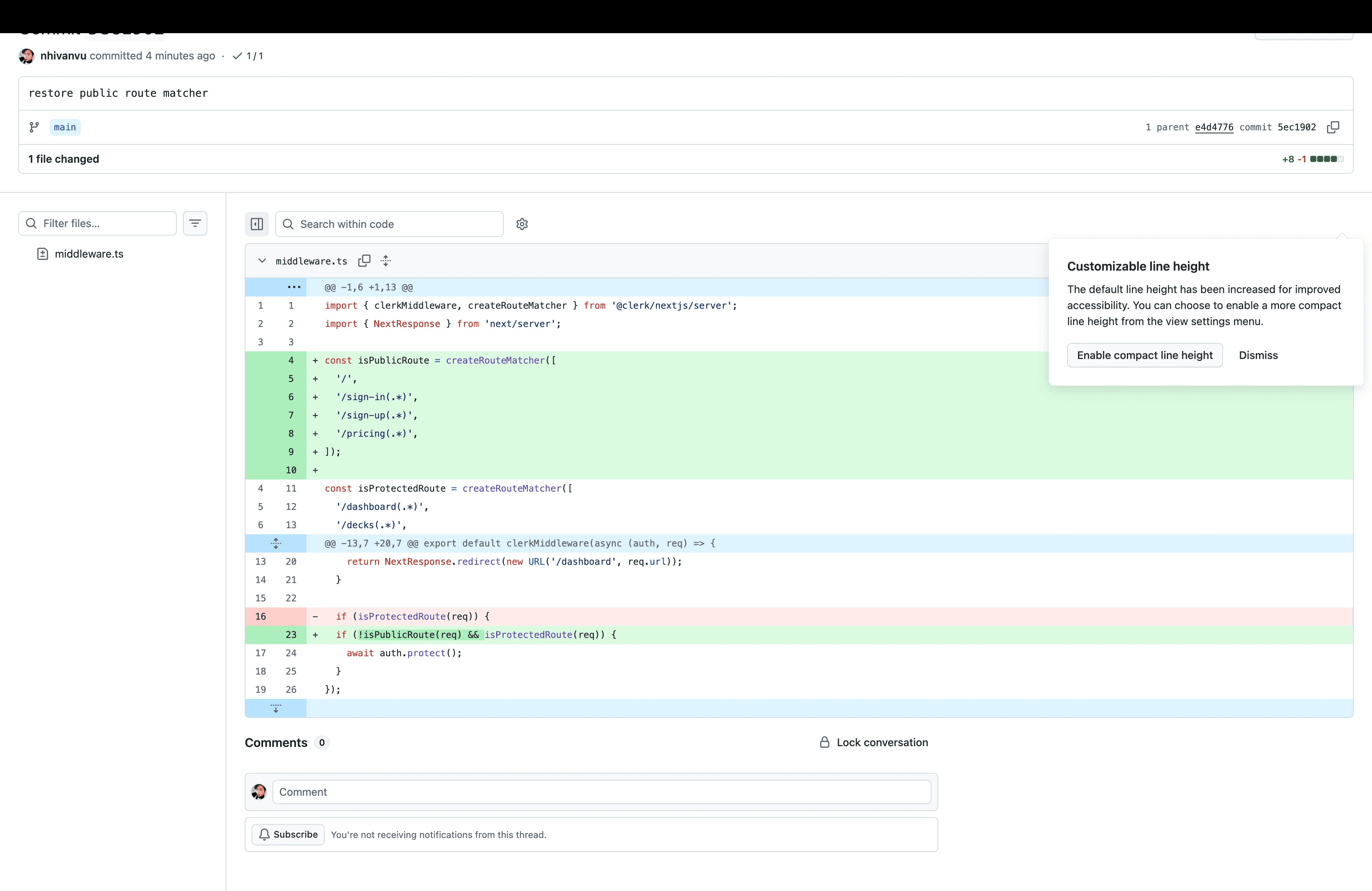
Task: Select removed line number 16
Action: tap(261, 617)
